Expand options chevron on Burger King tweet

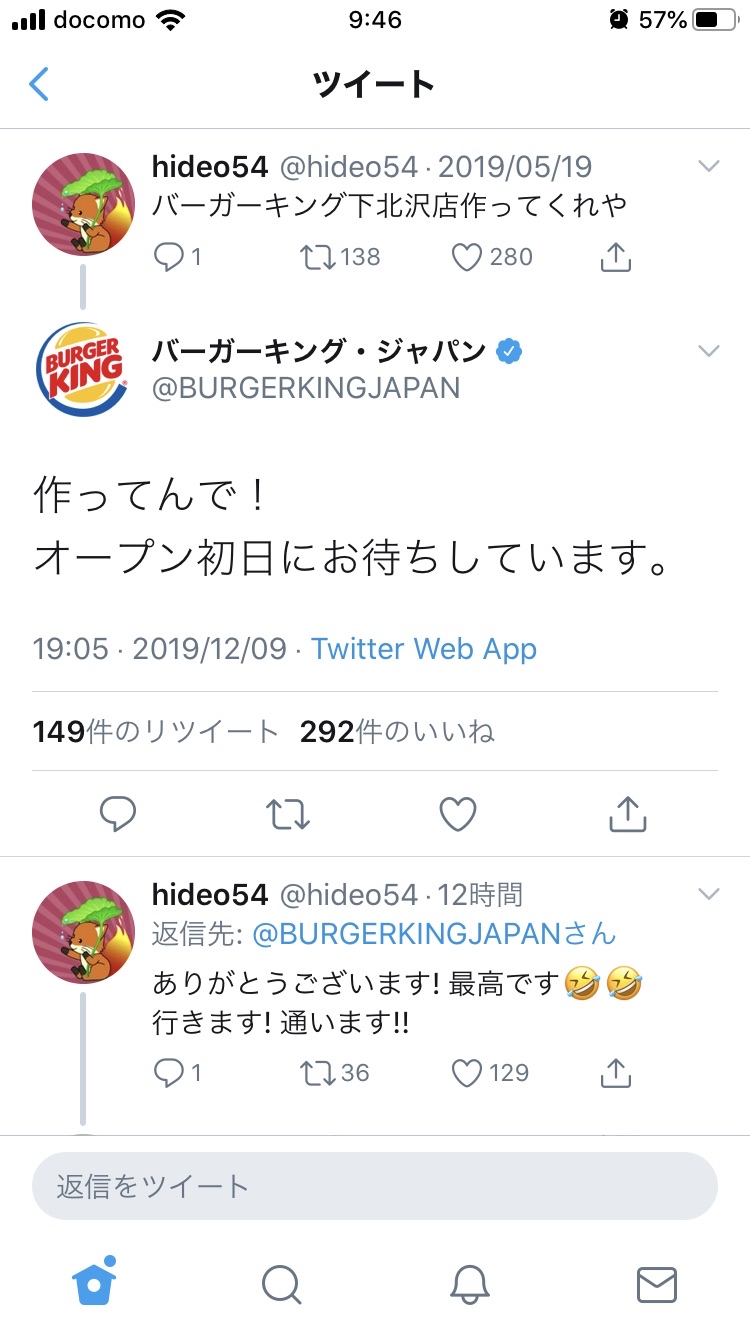[708, 351]
